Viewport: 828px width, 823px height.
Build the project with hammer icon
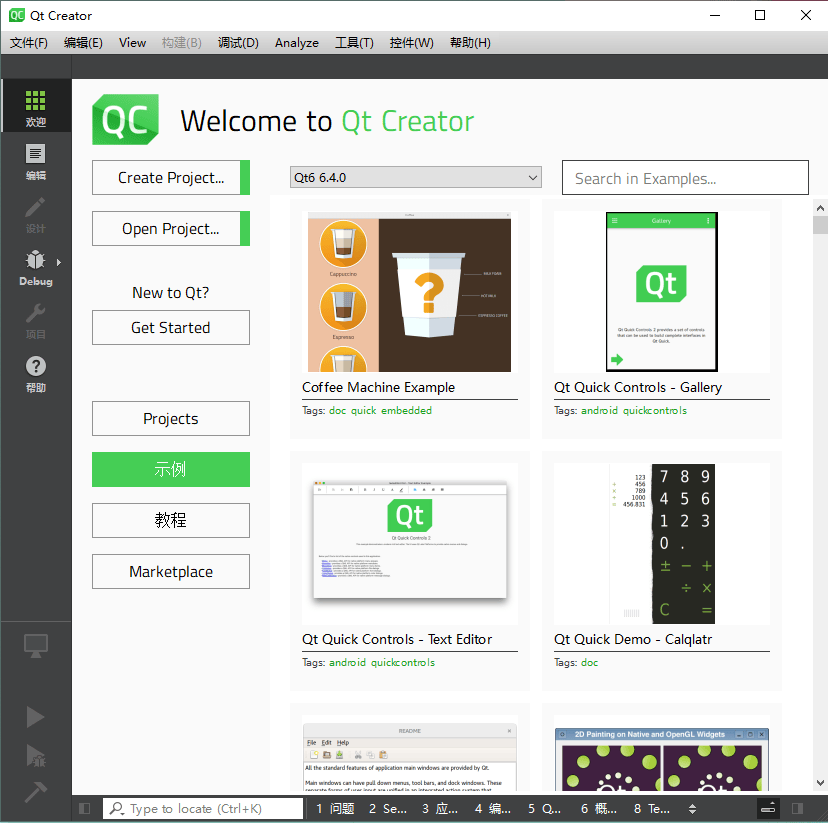point(35,791)
